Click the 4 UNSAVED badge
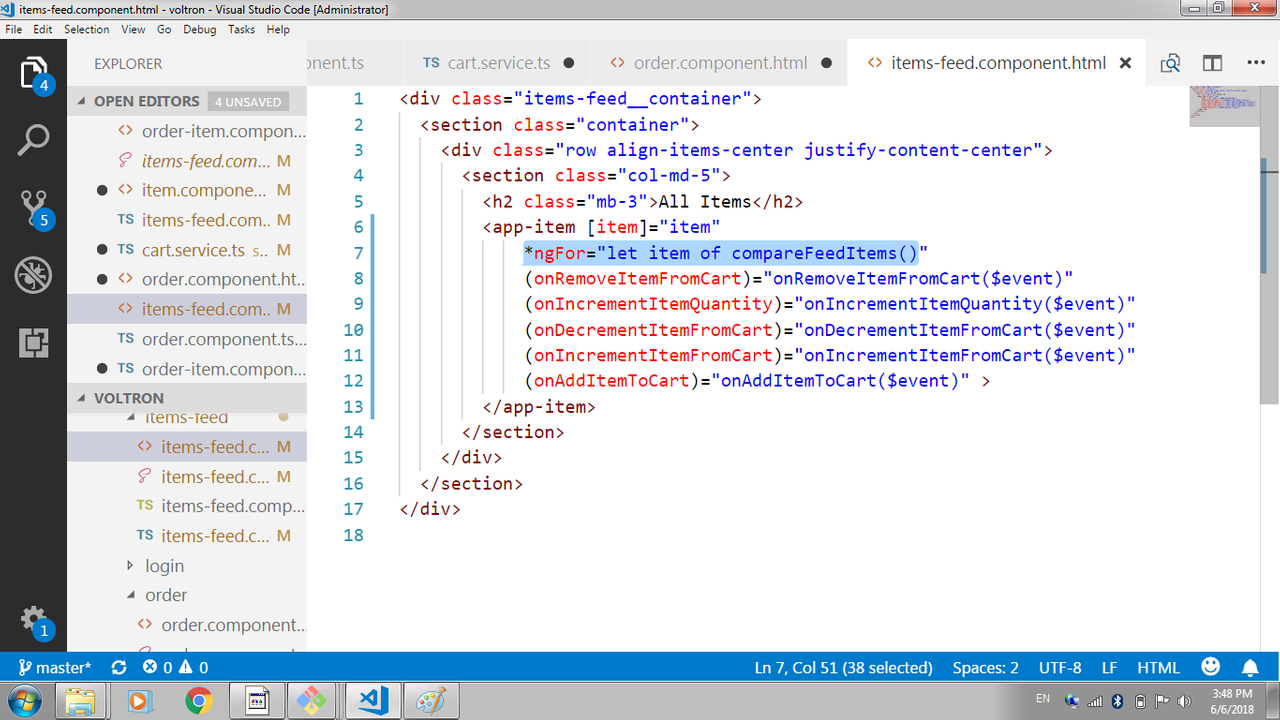The image size is (1280, 720). [248, 101]
